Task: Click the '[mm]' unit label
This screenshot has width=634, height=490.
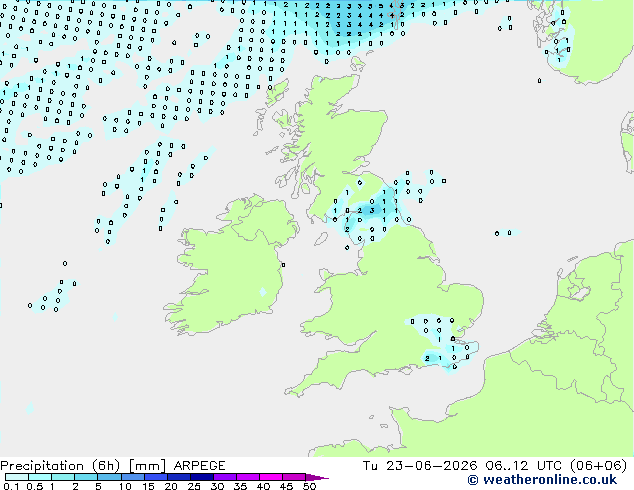Action: tap(148, 466)
